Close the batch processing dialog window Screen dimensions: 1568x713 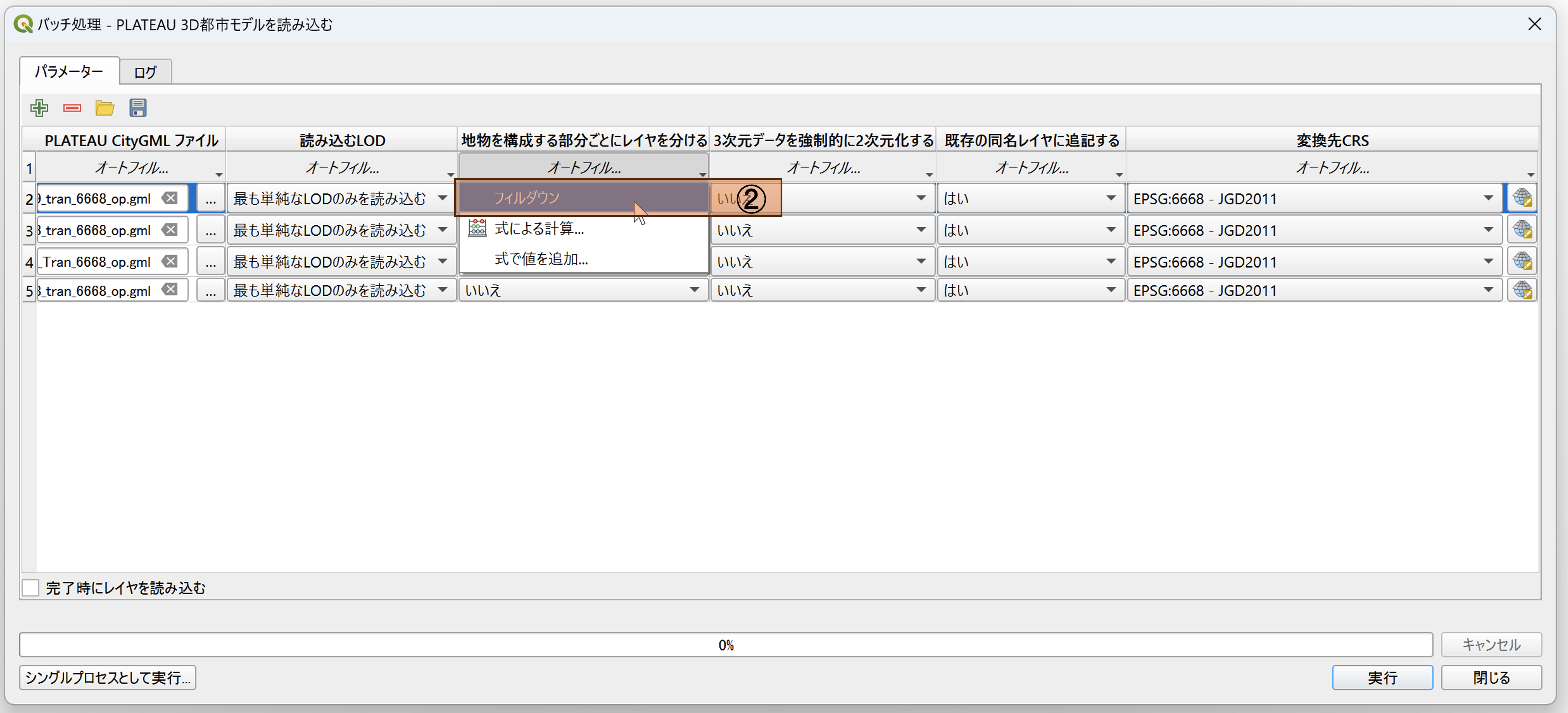[1534, 24]
